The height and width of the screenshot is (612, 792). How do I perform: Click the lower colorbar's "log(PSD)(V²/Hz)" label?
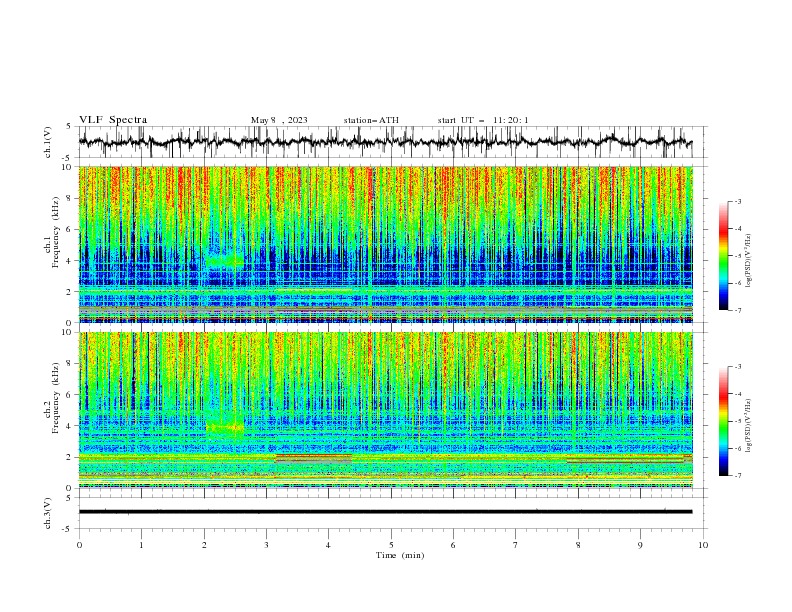click(x=749, y=425)
